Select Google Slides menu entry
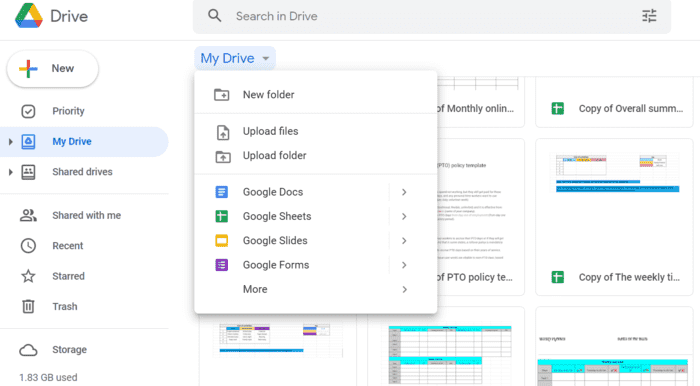This screenshot has height=386, width=700. tap(316, 241)
